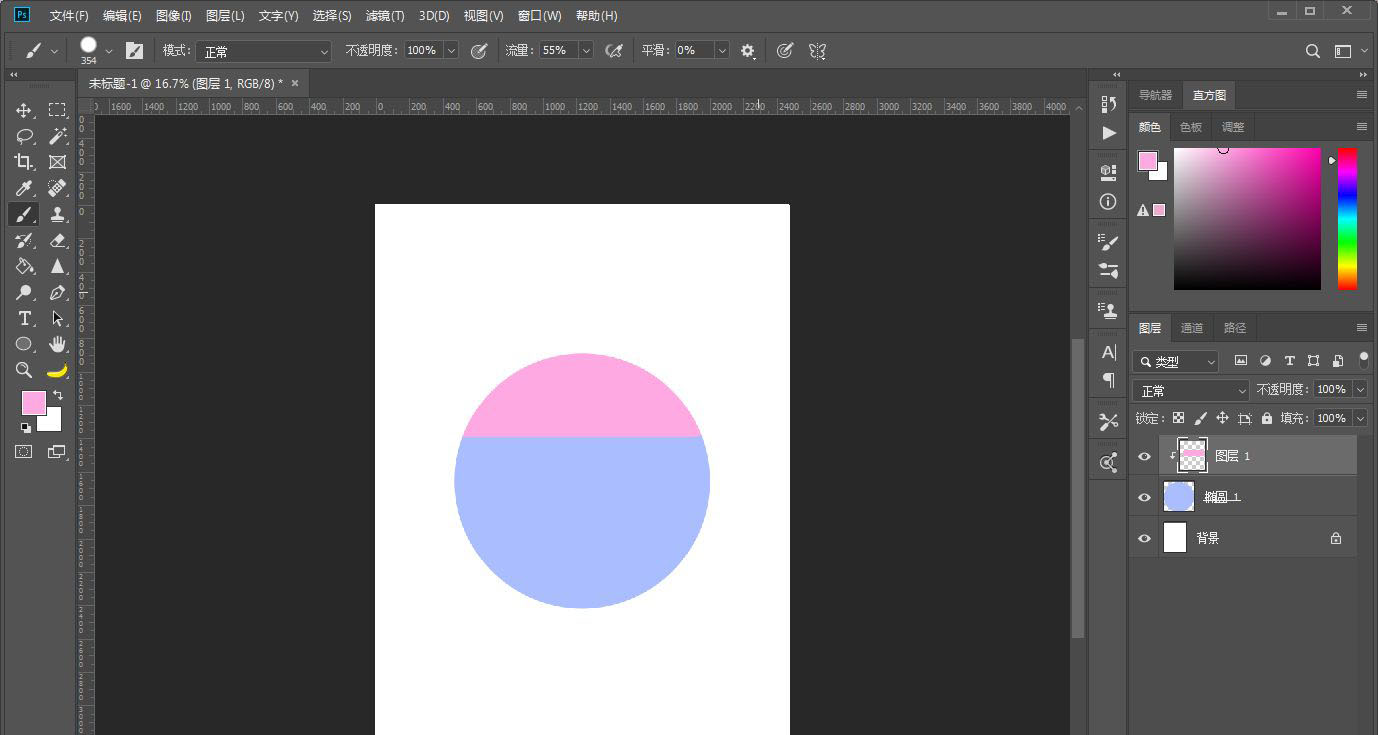
Task: Hide the 椭圆 1 layer
Action: pyautogui.click(x=1144, y=497)
